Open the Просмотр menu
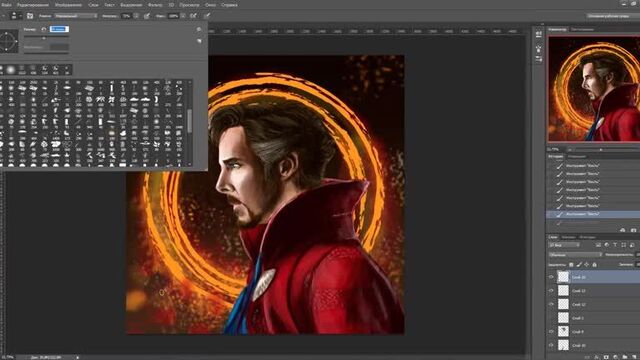 tap(189, 5)
